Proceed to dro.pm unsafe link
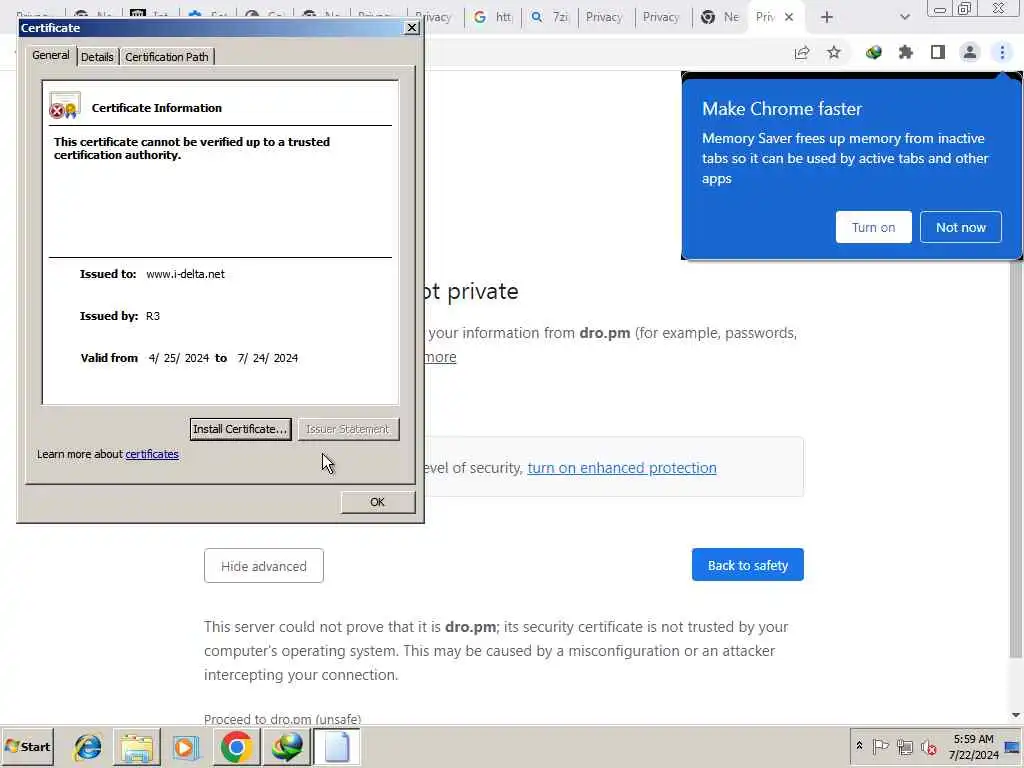 pos(282,719)
